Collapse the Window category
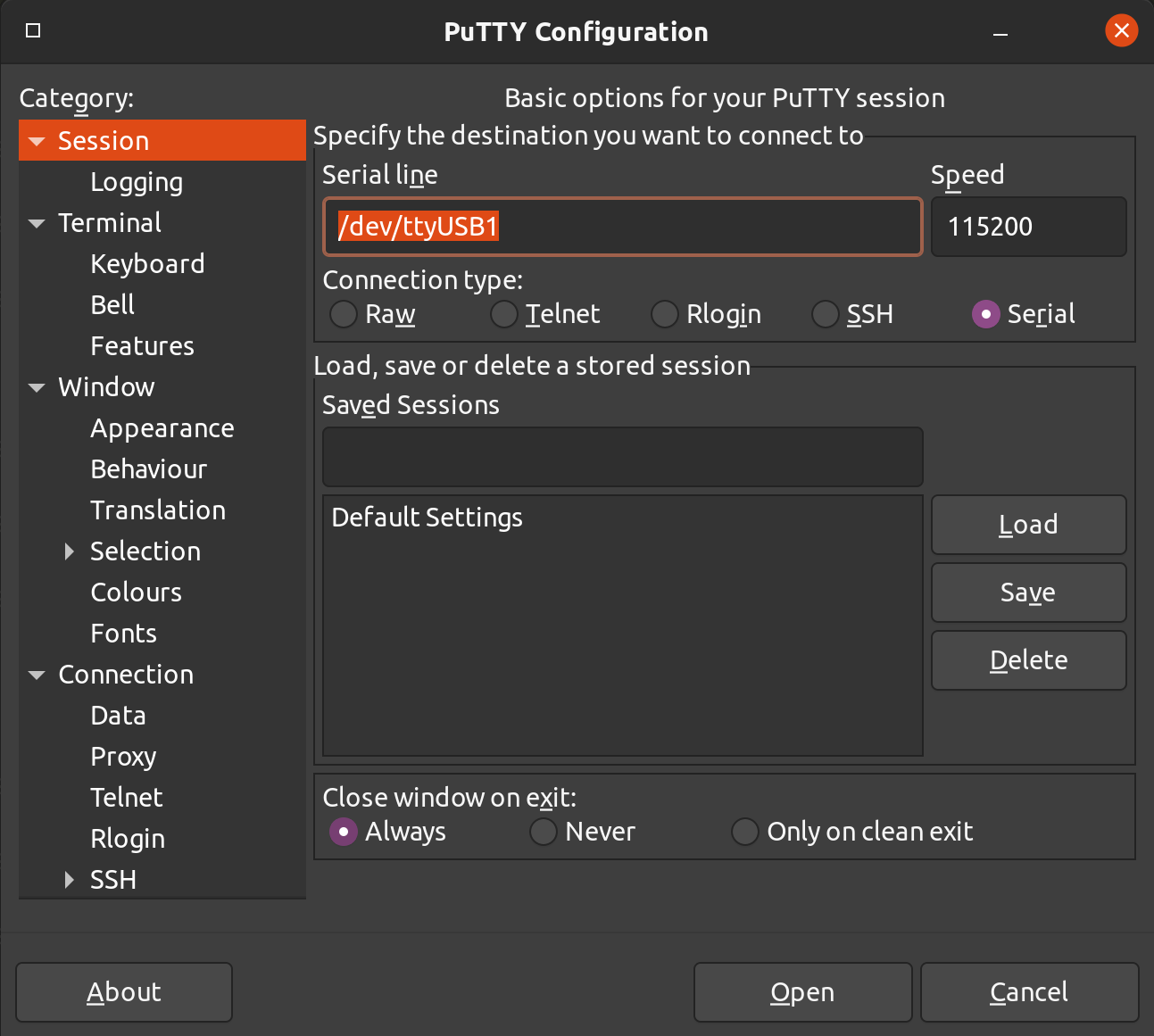This screenshot has height=1036, width=1154. [37, 387]
